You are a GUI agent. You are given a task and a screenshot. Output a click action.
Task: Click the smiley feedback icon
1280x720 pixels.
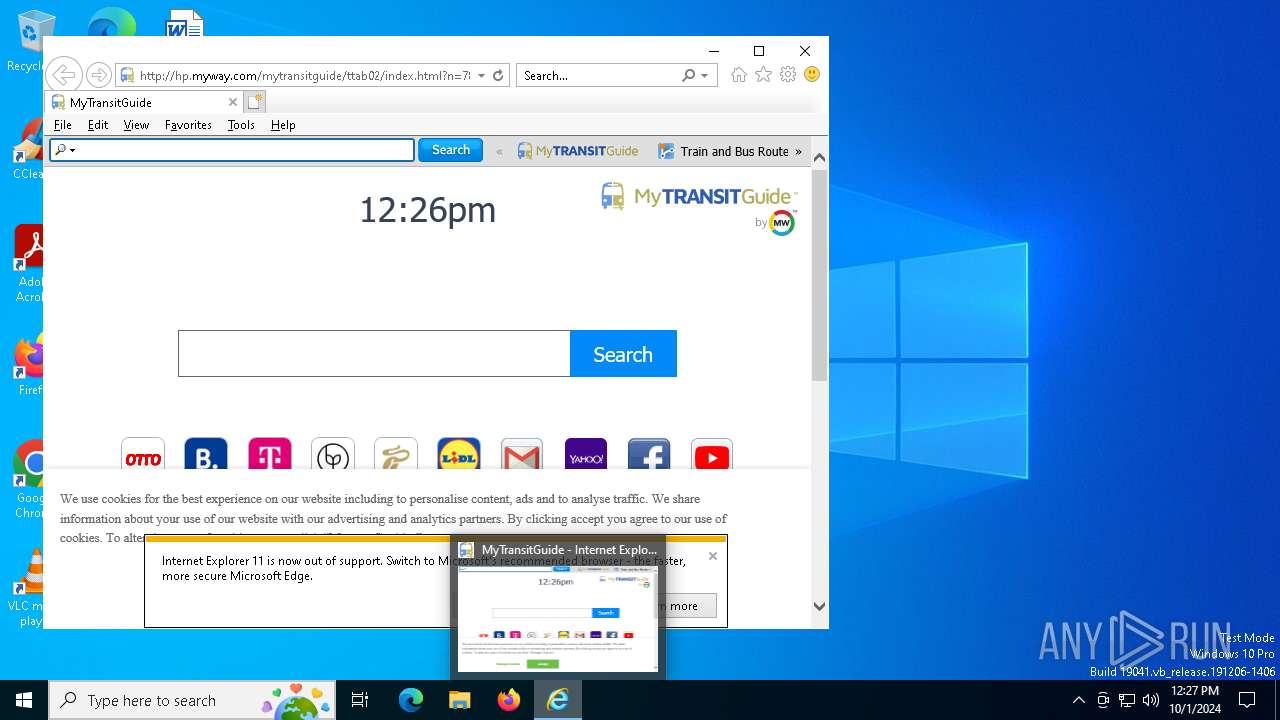pos(812,75)
